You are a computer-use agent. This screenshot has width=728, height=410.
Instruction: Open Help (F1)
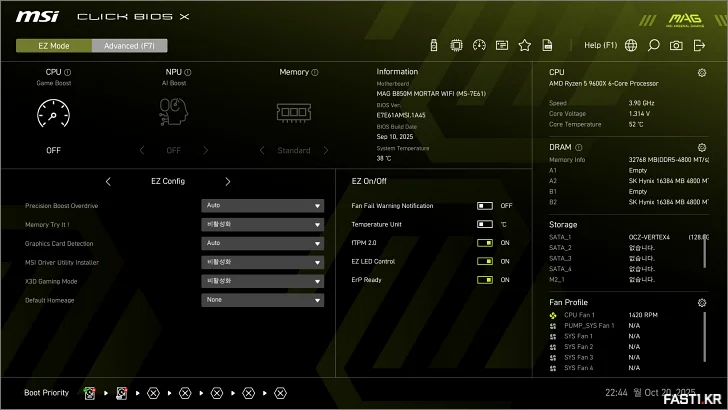(x=600, y=45)
